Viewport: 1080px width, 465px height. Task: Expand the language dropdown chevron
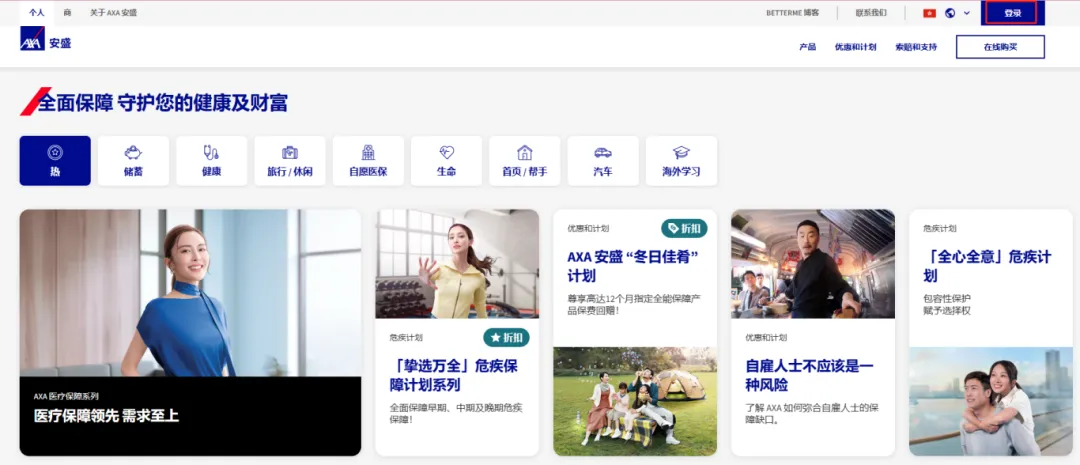(966, 13)
